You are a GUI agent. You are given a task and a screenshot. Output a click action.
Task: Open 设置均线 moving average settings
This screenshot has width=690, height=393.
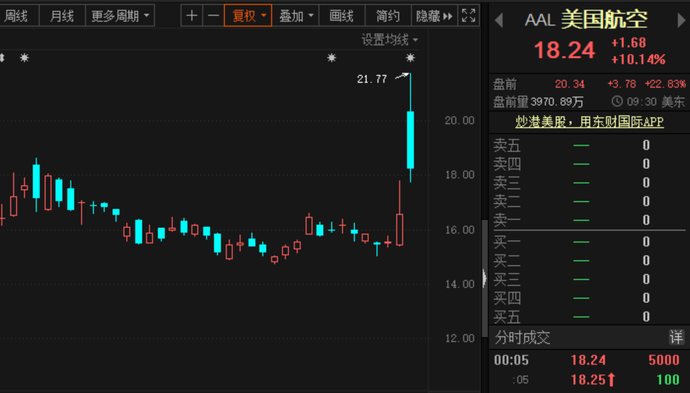(389, 40)
